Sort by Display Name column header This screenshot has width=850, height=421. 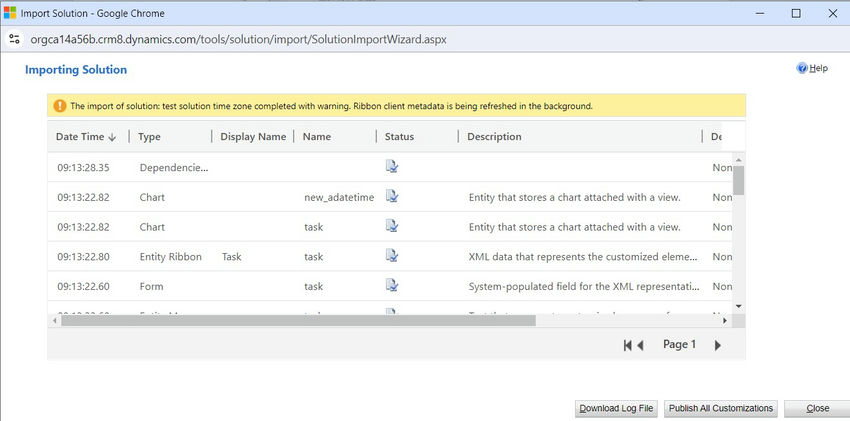tap(253, 137)
